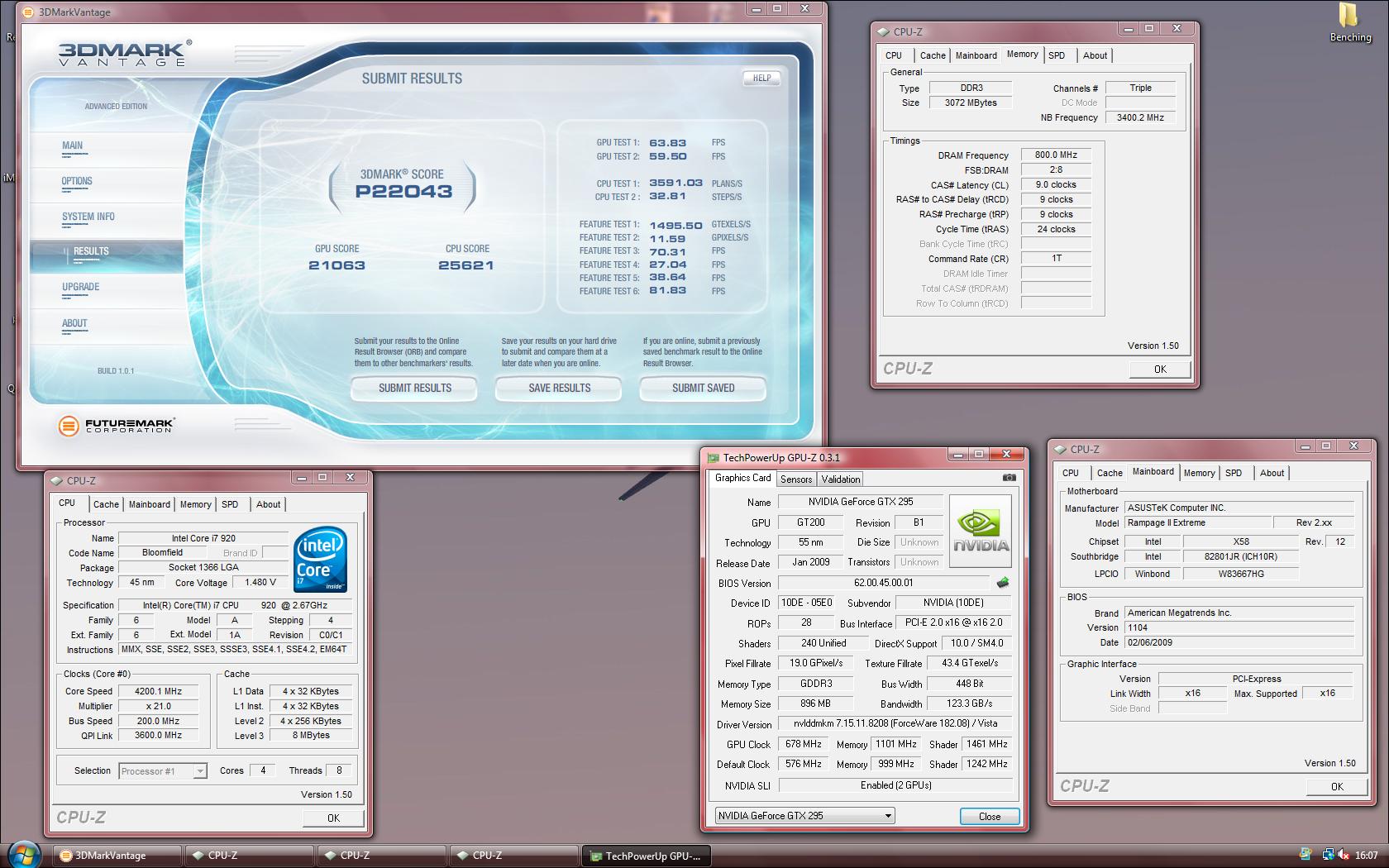Click BIOS Date value 02/06/2009

(1239, 642)
